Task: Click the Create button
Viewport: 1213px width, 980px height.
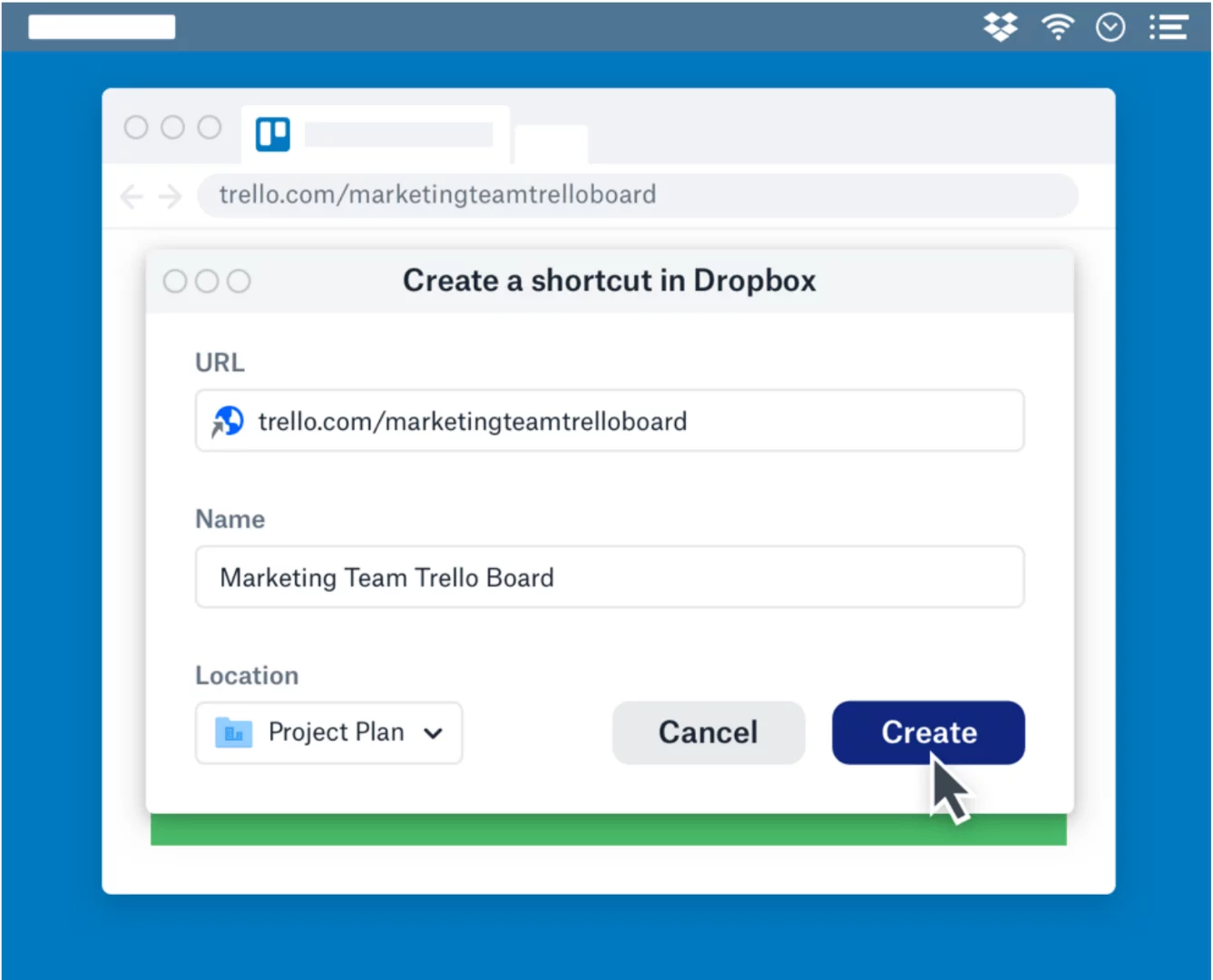Action: (x=928, y=732)
